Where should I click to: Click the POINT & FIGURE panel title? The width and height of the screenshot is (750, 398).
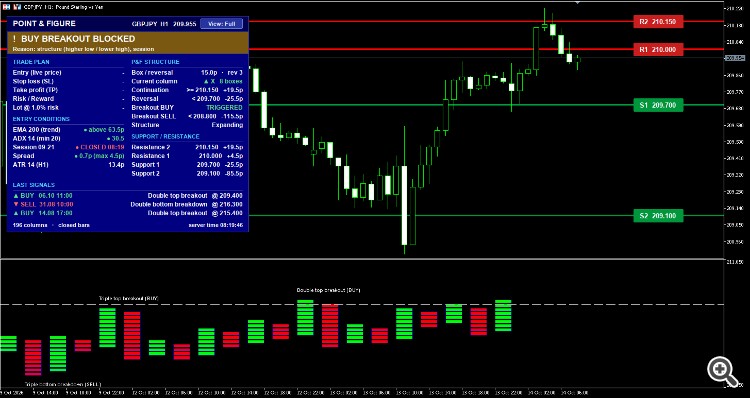[x=44, y=23]
